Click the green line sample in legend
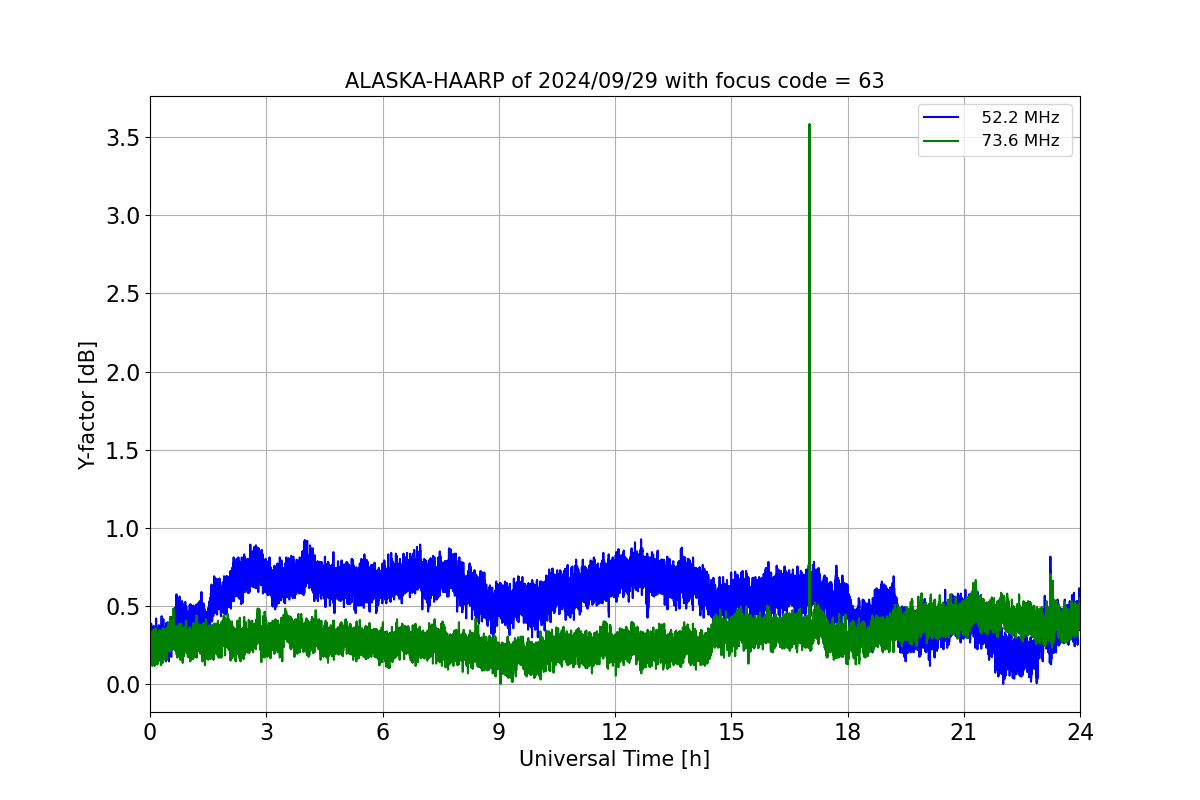This screenshot has width=1200, height=800. point(941,141)
